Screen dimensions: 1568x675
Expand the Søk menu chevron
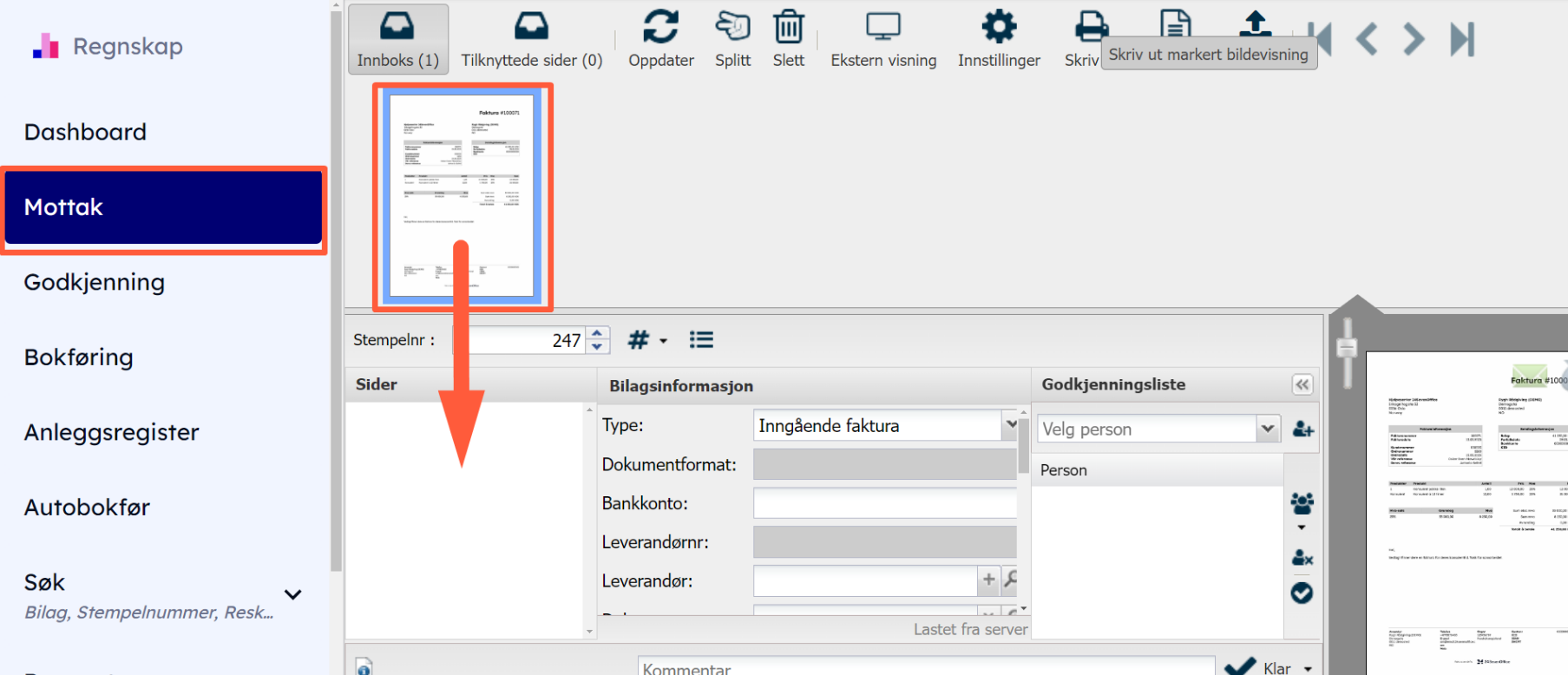coord(293,594)
